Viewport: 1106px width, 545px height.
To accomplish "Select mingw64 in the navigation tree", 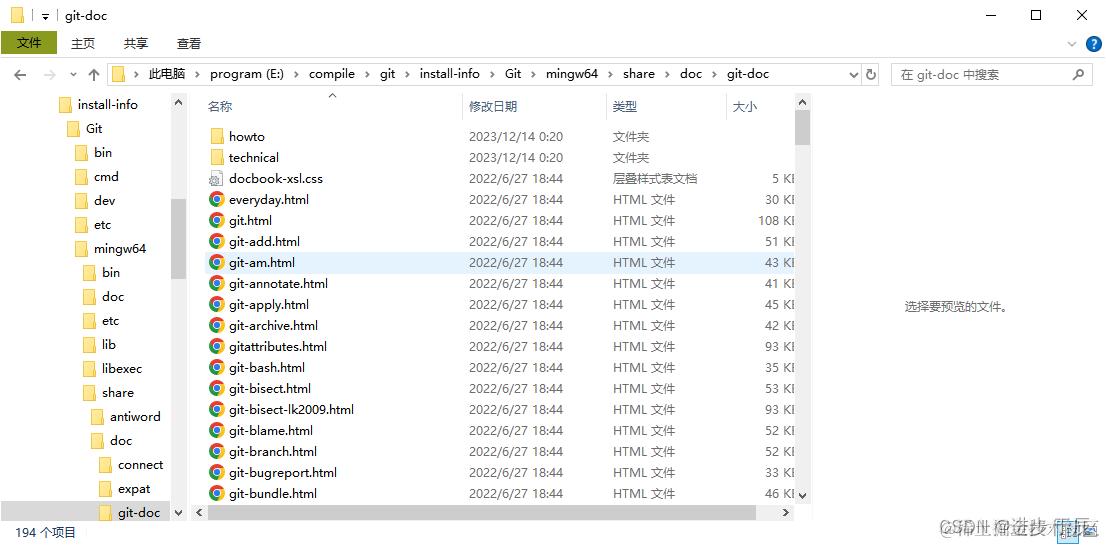I will click(120, 248).
